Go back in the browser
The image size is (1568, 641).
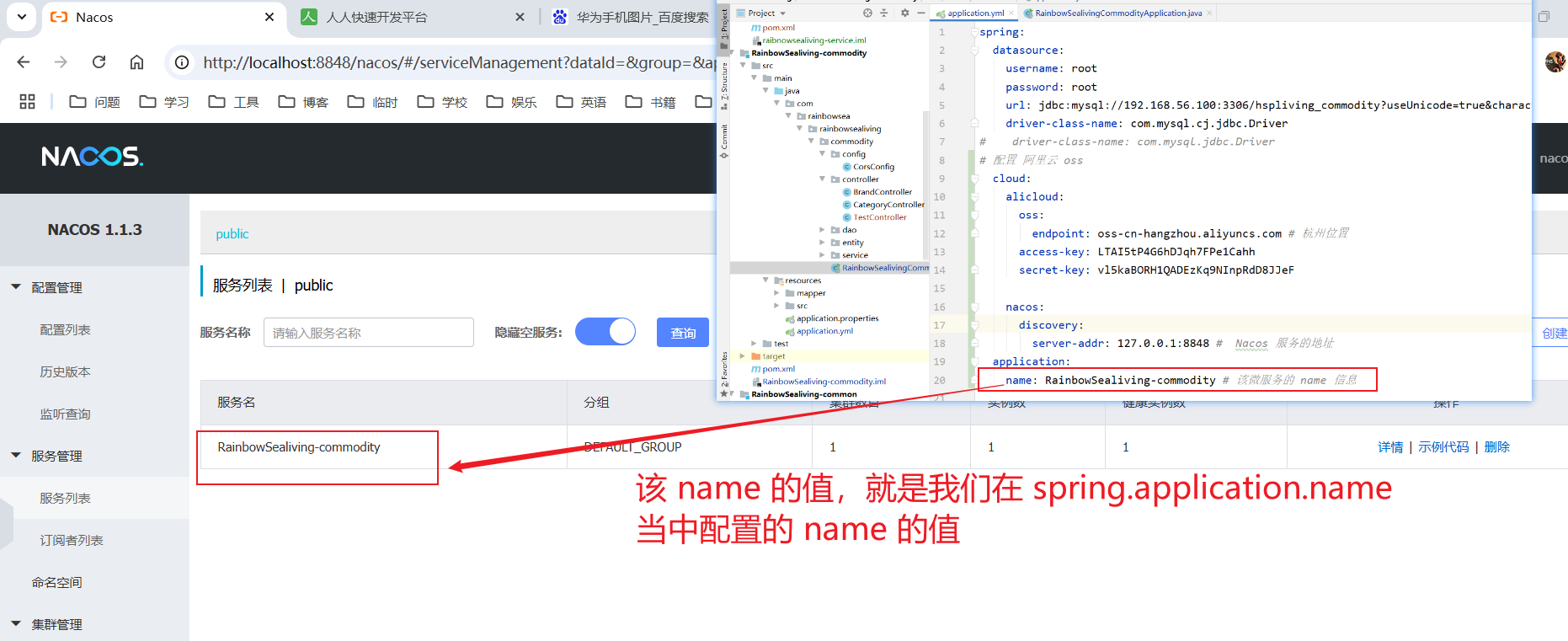24,62
